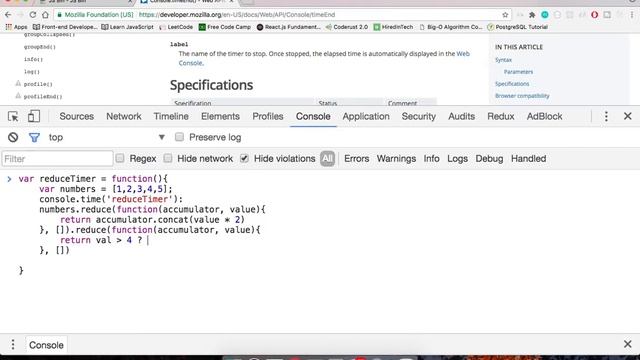Jump to Browser compatibility section
This screenshot has height=360, width=640.
[x=522, y=96]
